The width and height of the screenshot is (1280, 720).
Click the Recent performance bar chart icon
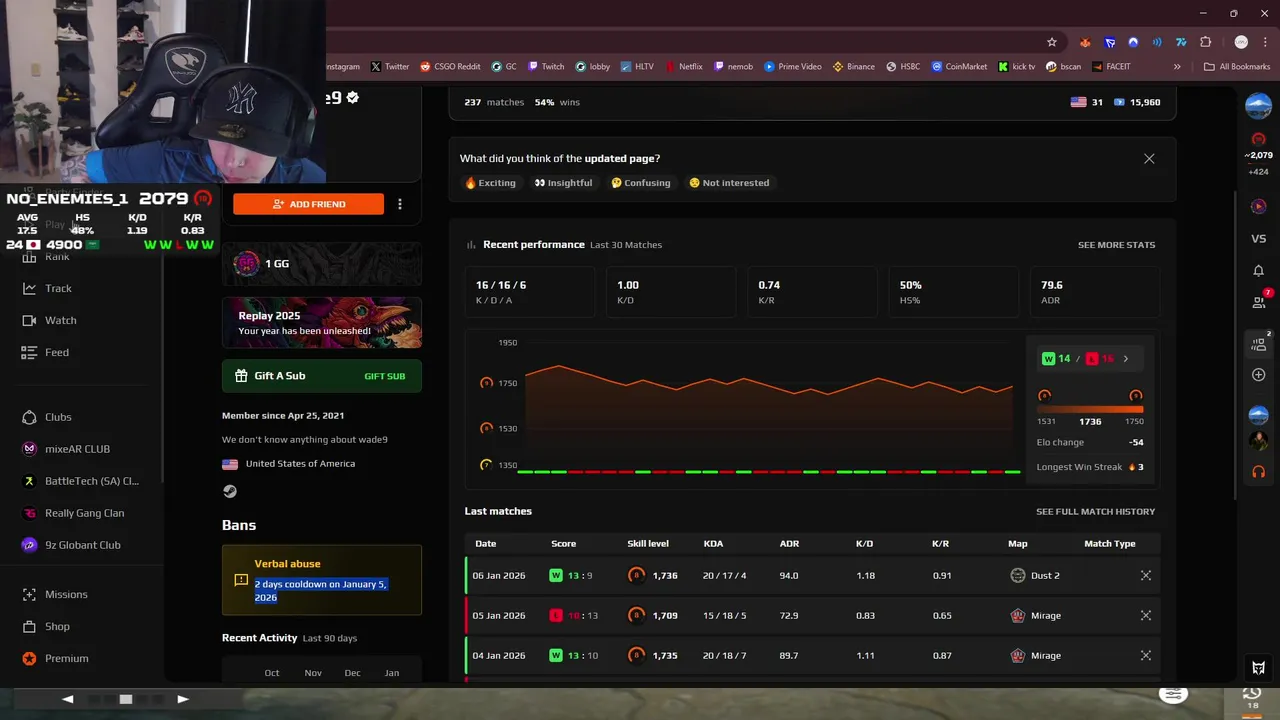coord(471,245)
